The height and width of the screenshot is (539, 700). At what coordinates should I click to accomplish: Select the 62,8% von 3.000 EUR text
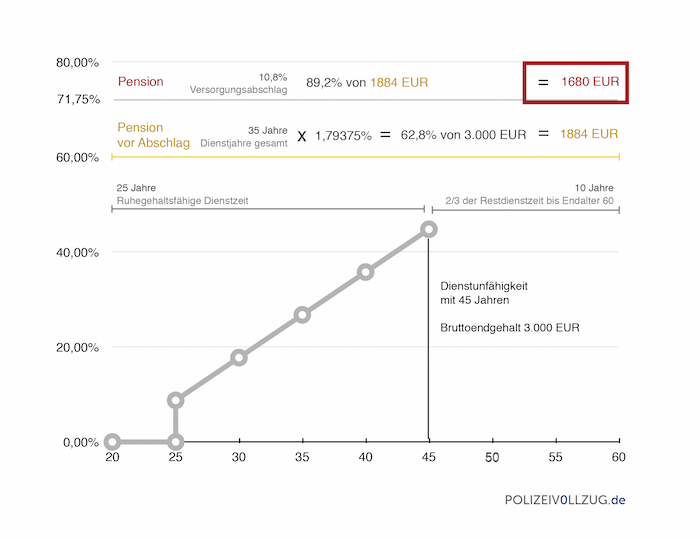(x=463, y=135)
